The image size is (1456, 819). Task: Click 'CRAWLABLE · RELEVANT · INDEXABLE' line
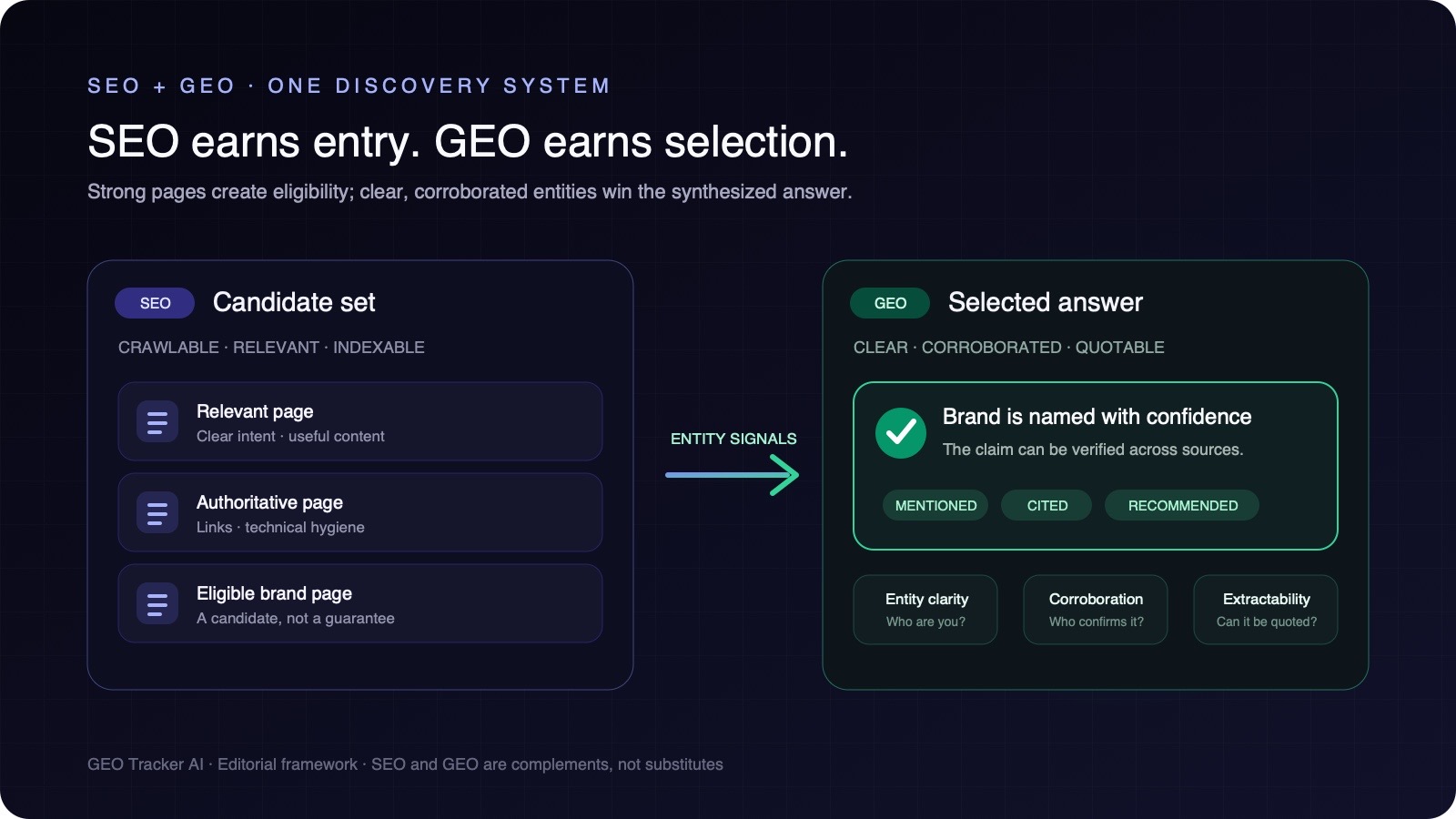click(271, 348)
